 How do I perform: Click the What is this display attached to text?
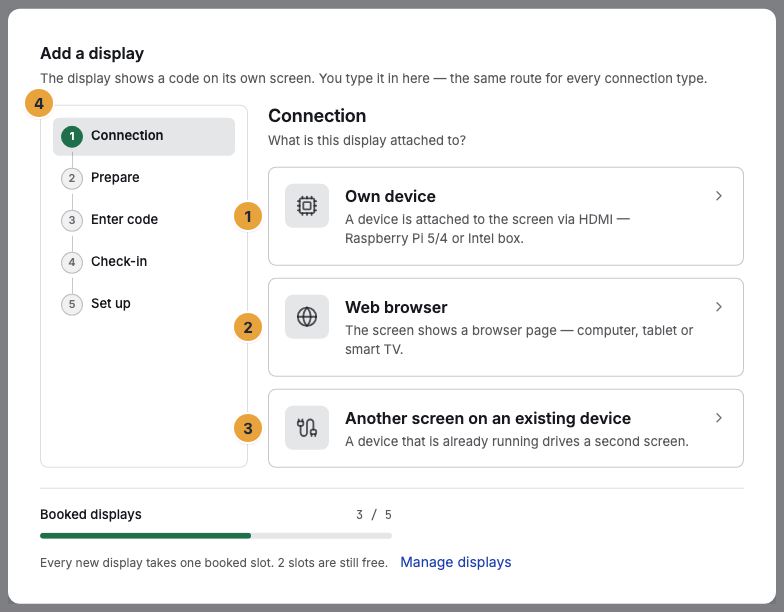coord(366,140)
